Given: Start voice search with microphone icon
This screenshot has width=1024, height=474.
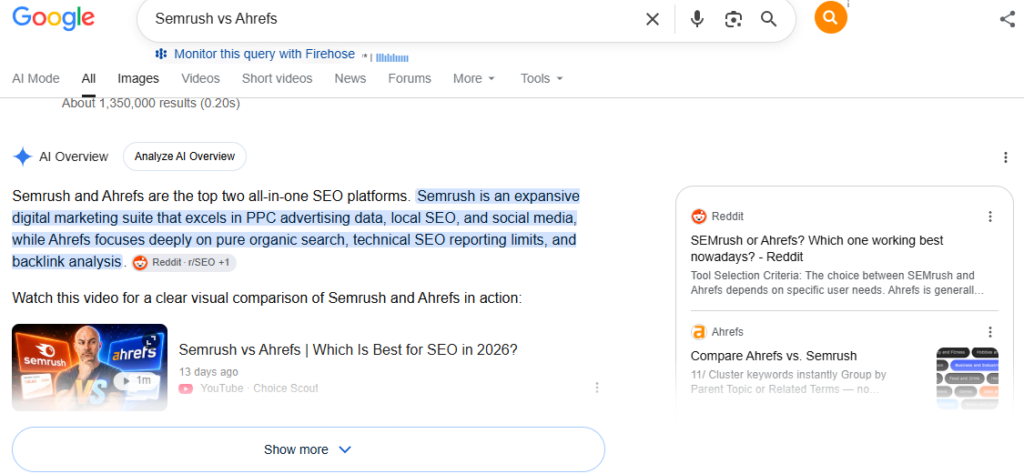Looking at the screenshot, I should coord(697,20).
